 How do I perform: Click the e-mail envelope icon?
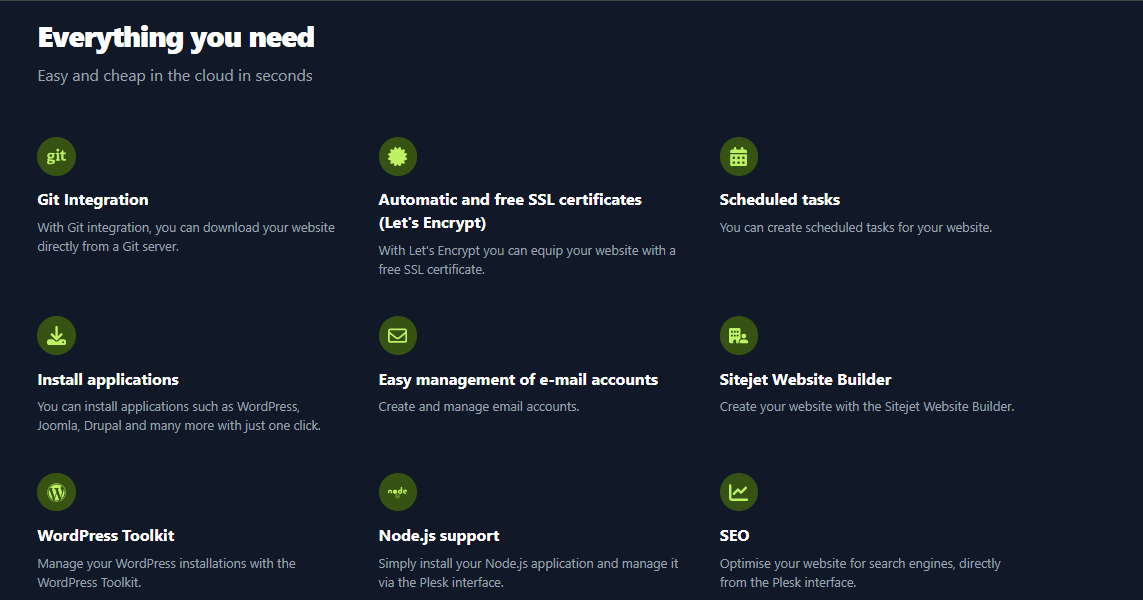pos(397,335)
